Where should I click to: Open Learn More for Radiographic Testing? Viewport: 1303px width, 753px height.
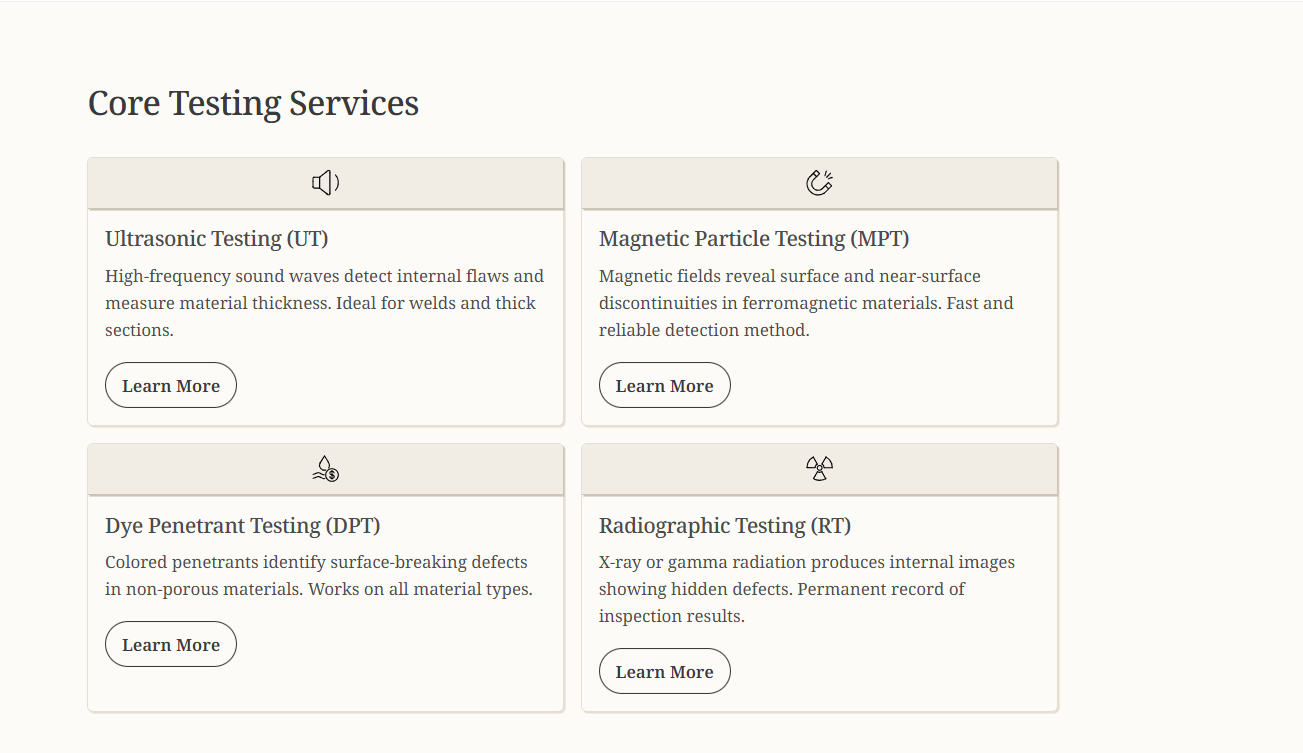[664, 672]
